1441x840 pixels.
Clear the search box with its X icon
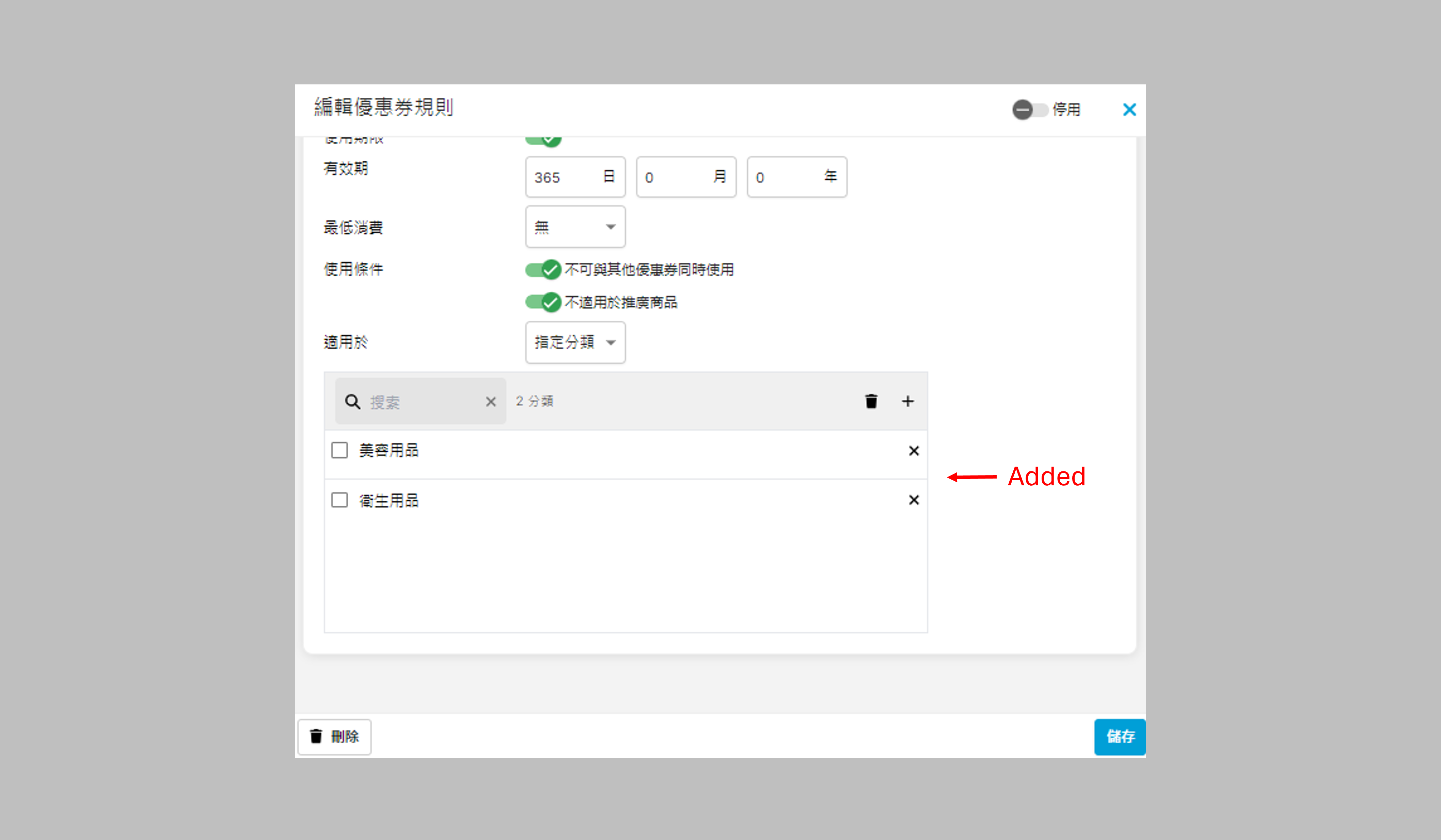click(490, 402)
